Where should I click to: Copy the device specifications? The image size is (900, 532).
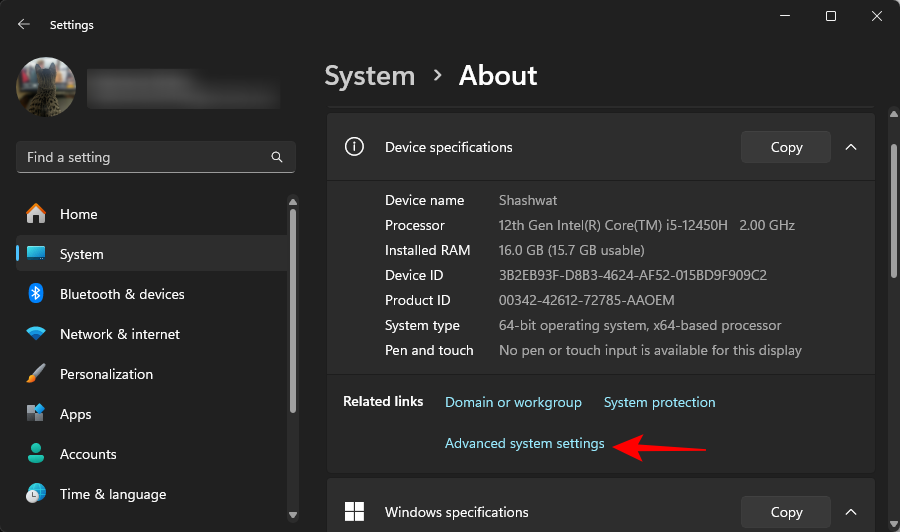click(786, 147)
